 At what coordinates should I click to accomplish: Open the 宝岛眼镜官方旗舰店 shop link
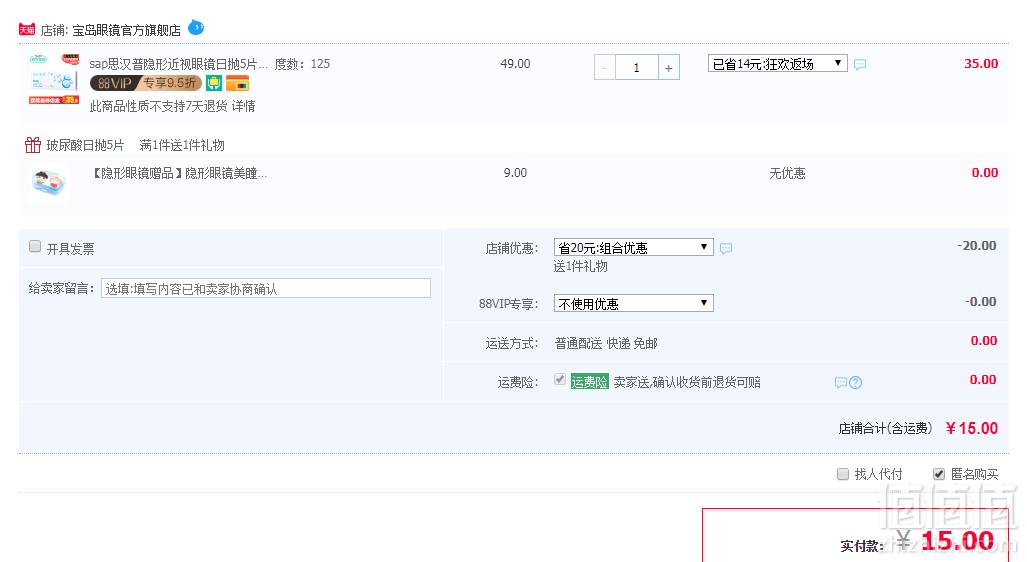click(x=126, y=30)
